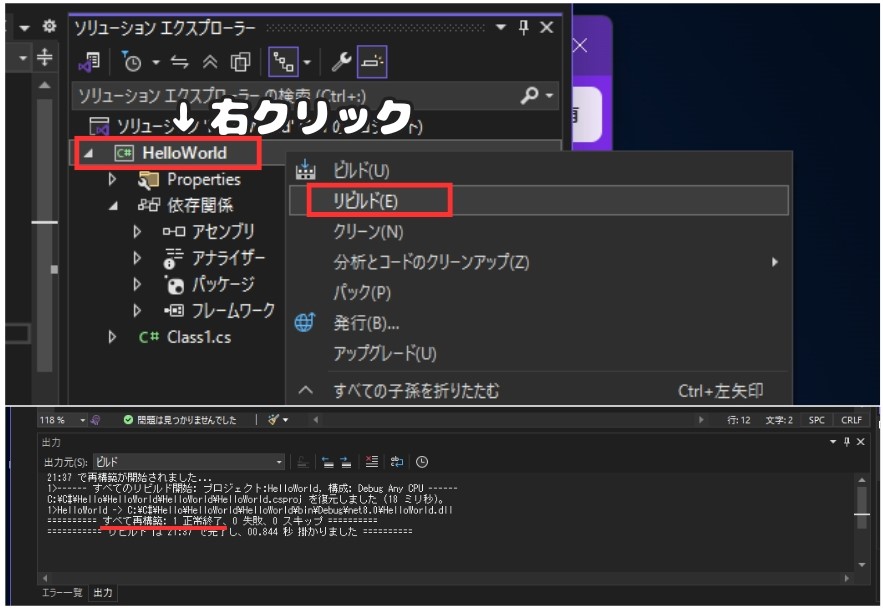Open the 118 % zoom dropdown
This screenshot has width=883, height=608.
(83, 420)
